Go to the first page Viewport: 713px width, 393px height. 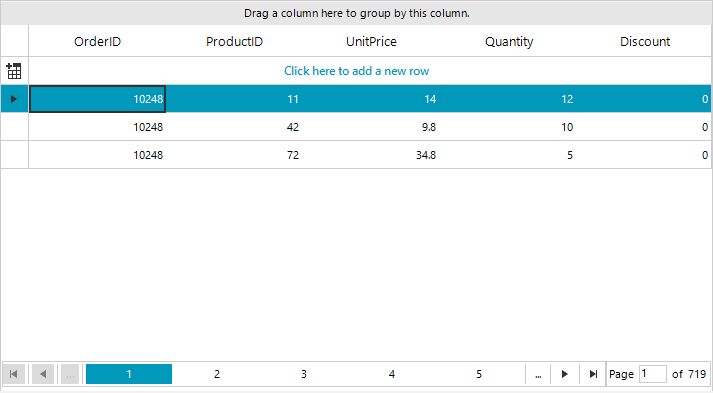point(14,374)
